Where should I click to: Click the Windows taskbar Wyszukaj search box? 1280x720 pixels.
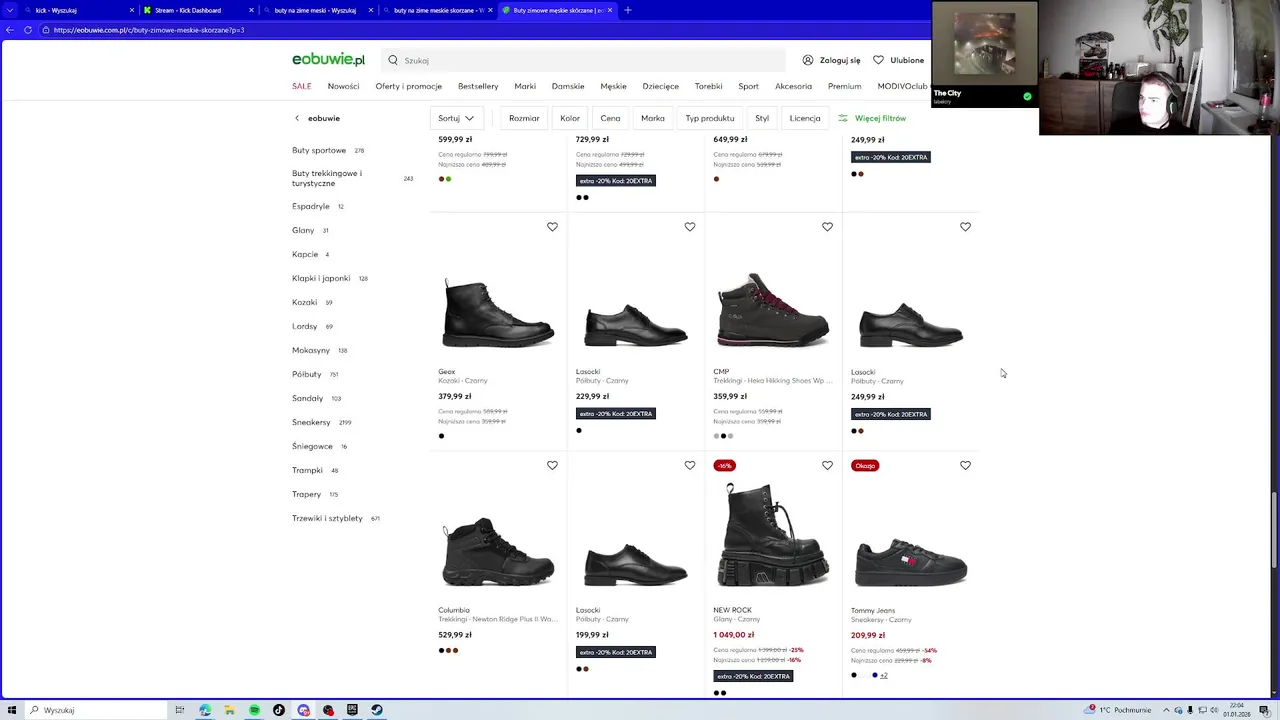[95, 710]
